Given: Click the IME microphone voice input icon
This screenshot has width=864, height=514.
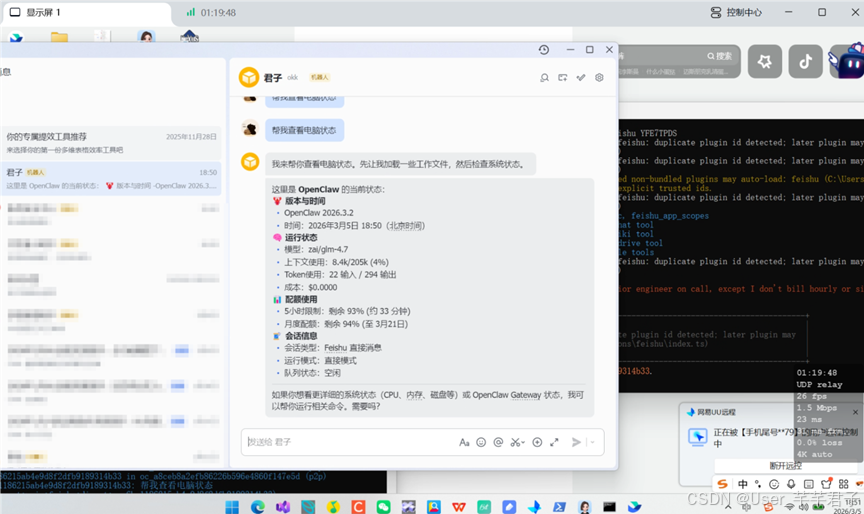Looking at the screenshot, I should (791, 484).
